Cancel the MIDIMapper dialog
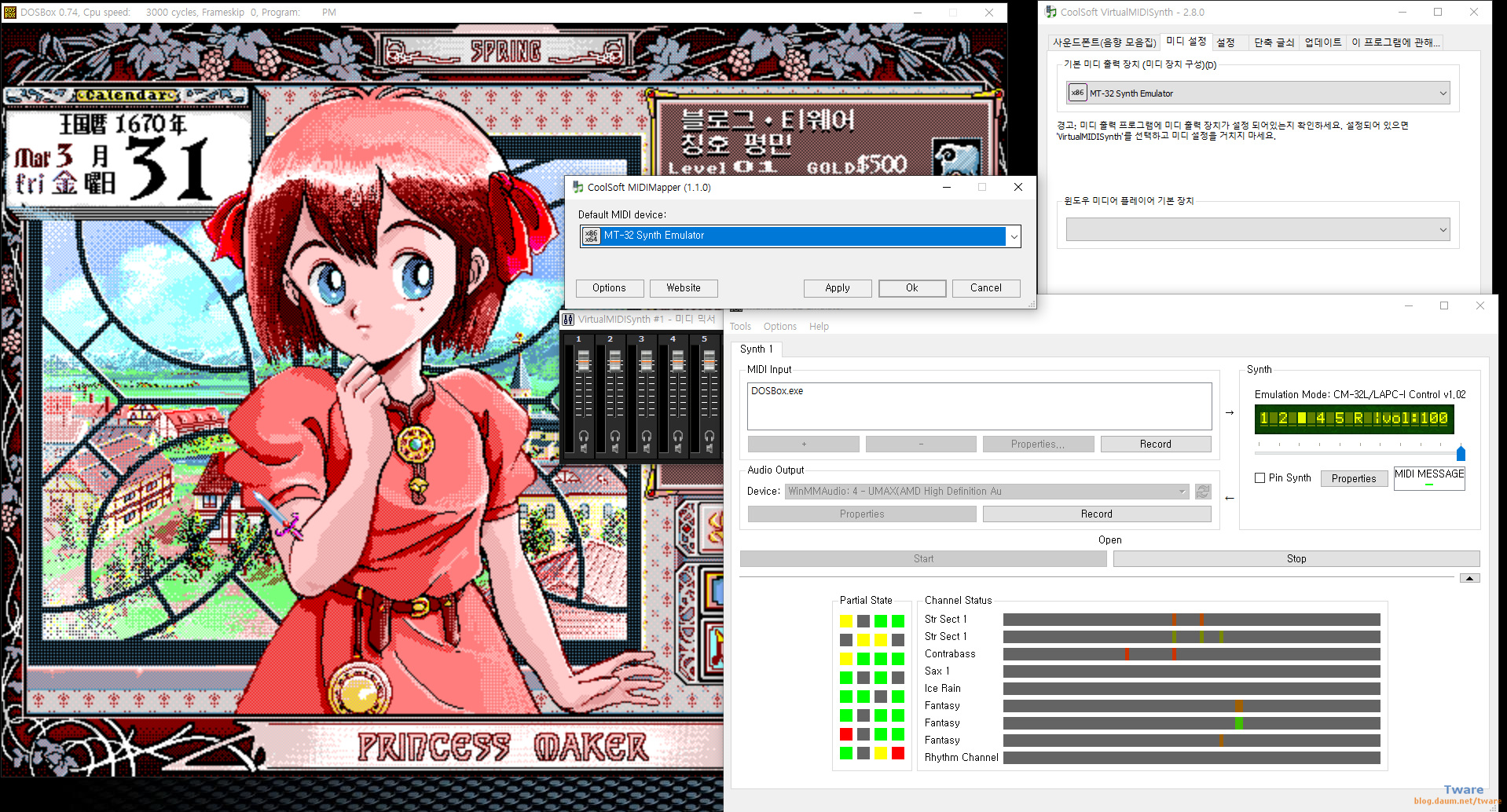This screenshot has height=812, width=1507. pos(986,288)
